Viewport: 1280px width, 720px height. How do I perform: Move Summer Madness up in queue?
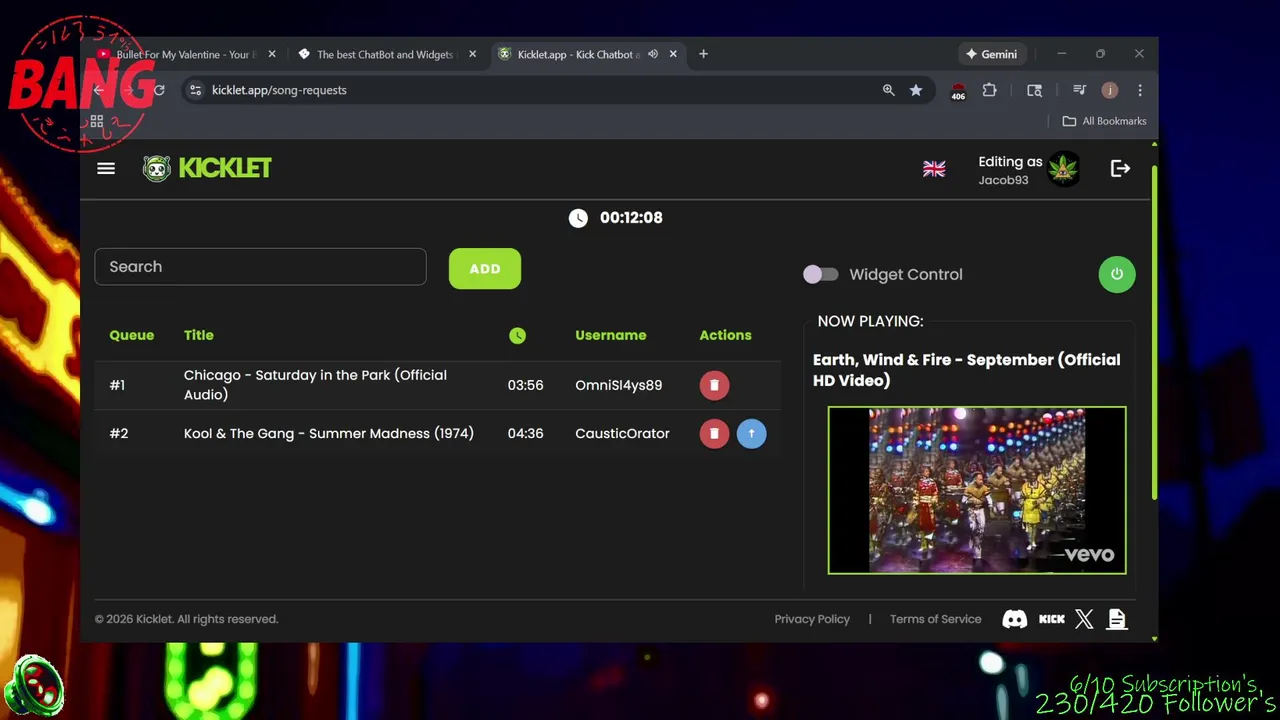point(751,433)
